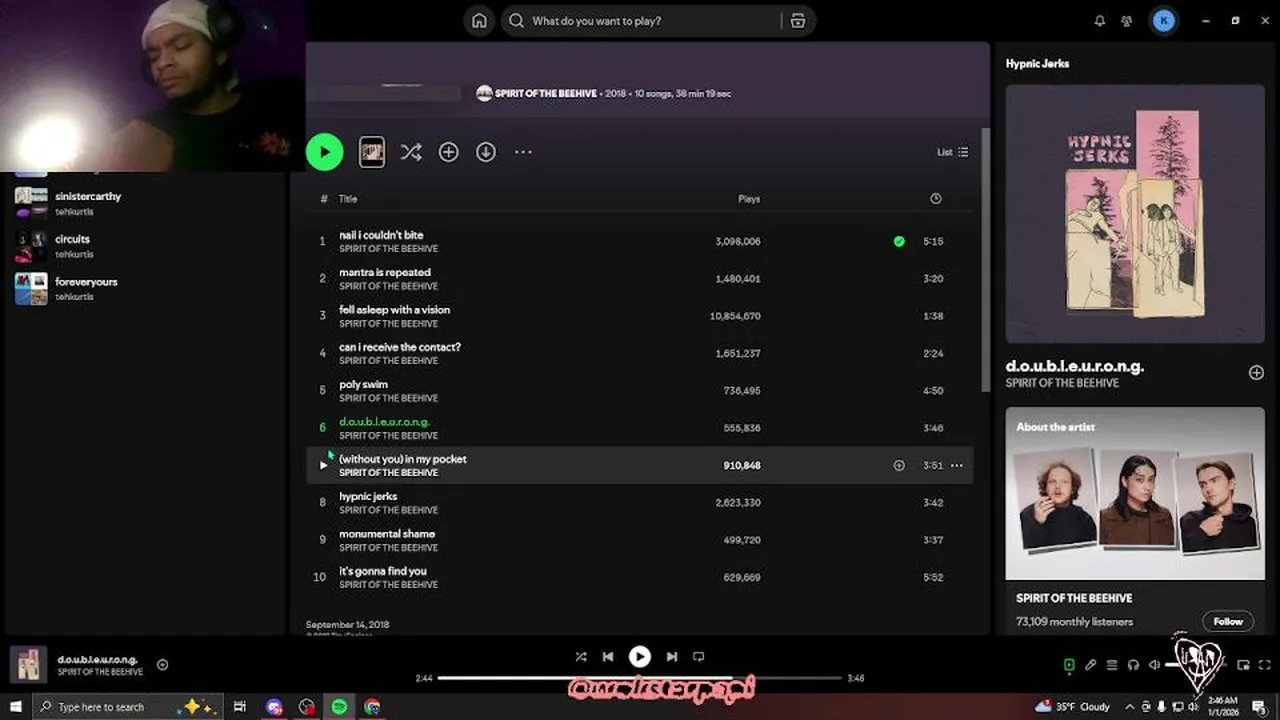Open the Windows Start menu
This screenshot has height=720, width=1280.
coord(15,706)
